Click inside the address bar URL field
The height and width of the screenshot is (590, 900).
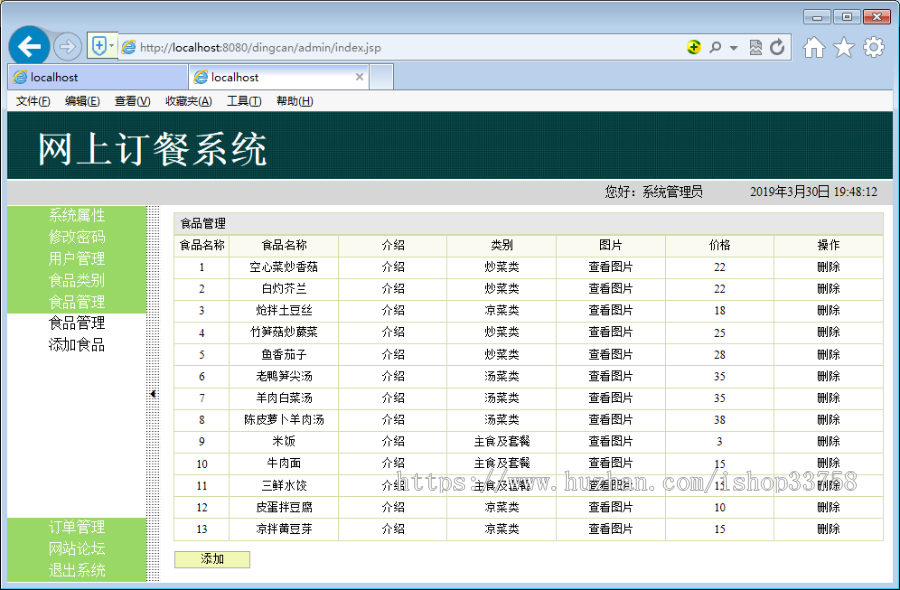(x=280, y=46)
